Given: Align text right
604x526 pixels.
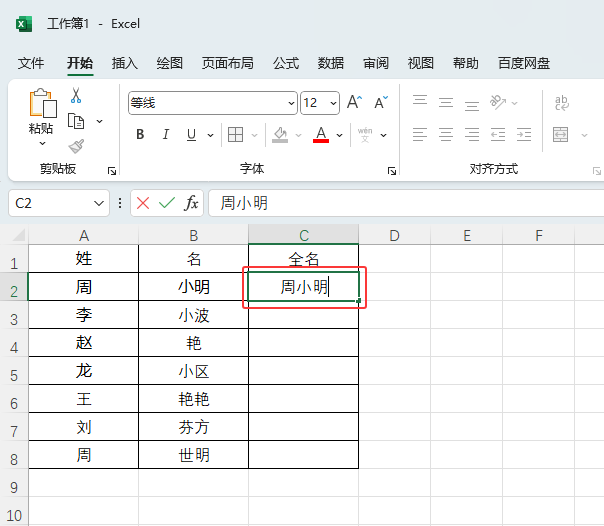Looking at the screenshot, I should 471,135.
